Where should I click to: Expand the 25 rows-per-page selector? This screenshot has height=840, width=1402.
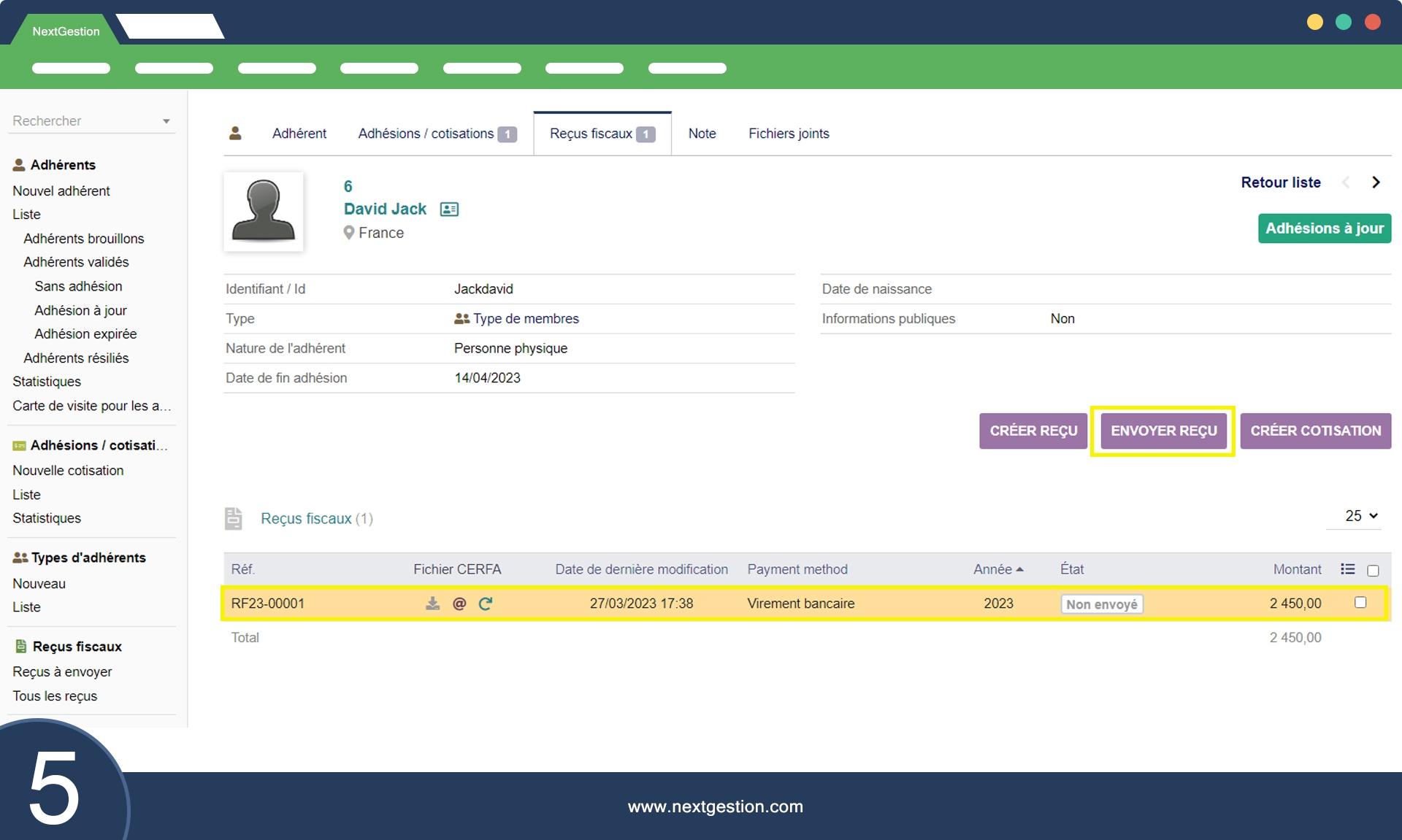1361,516
